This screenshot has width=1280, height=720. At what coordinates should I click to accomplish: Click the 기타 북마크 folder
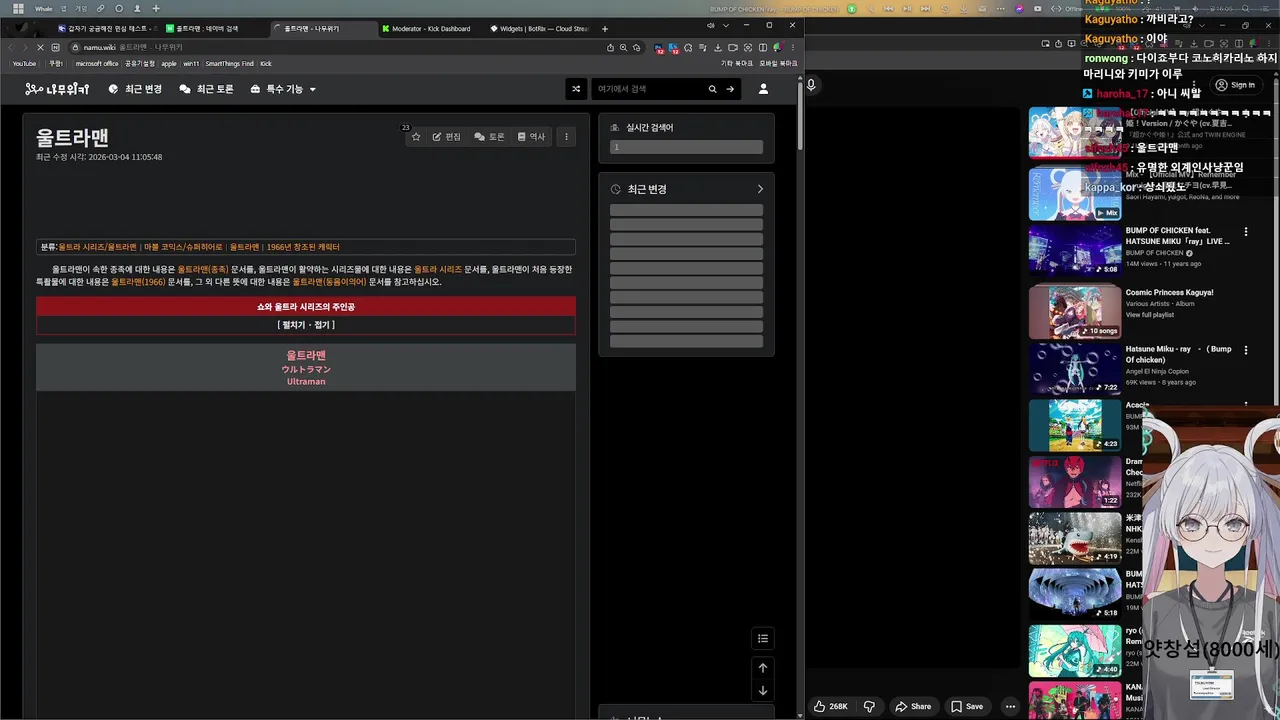pyautogui.click(x=737, y=63)
